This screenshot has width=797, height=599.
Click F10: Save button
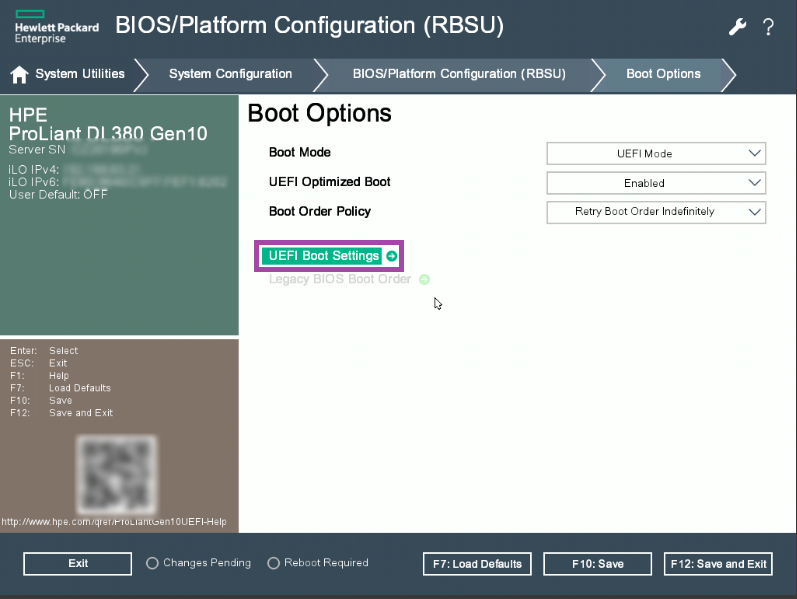click(598, 564)
